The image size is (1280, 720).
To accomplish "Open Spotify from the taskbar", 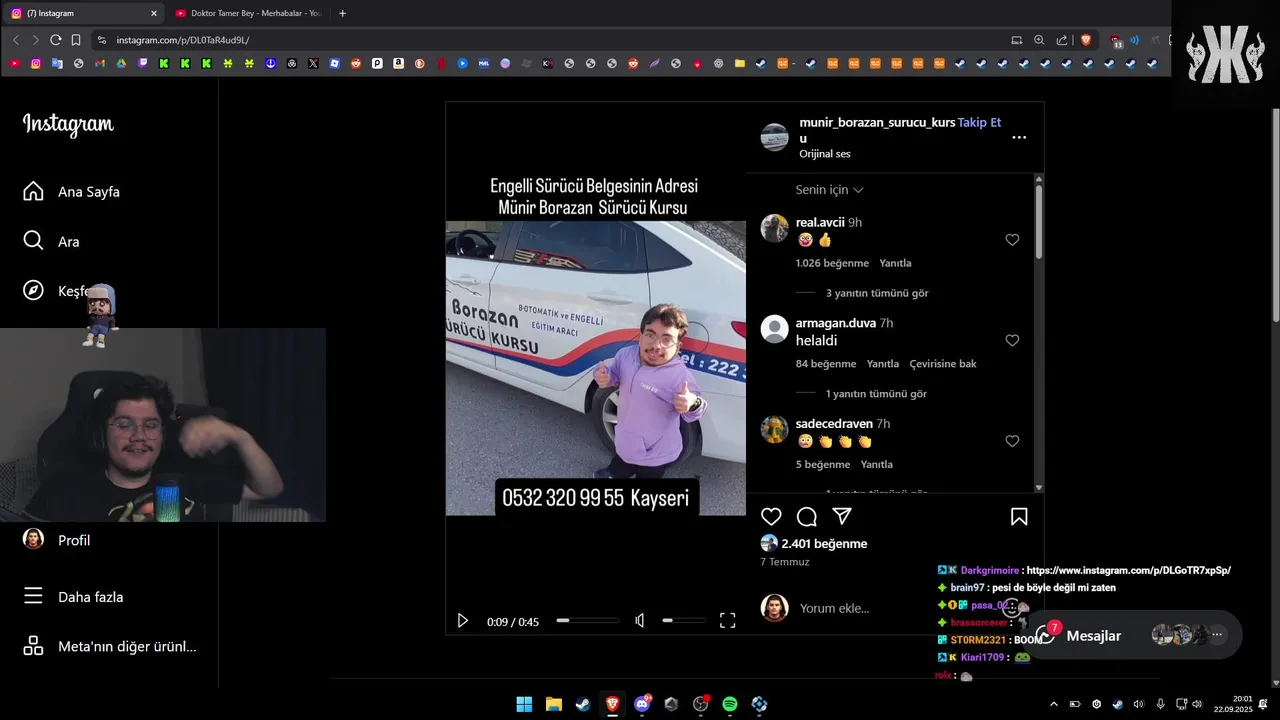I will [730, 704].
